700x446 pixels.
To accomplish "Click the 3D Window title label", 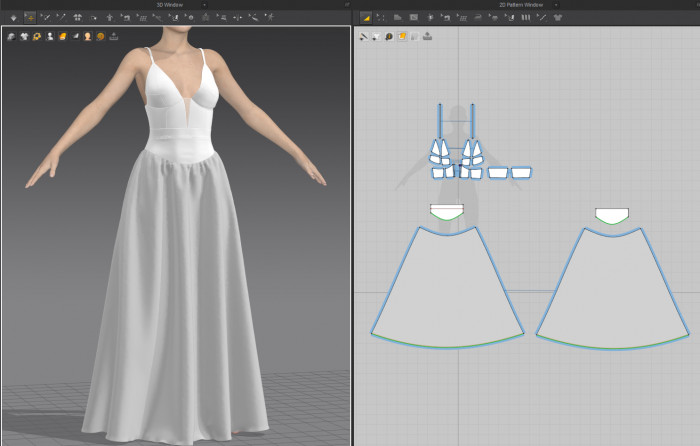I will coord(170,5).
